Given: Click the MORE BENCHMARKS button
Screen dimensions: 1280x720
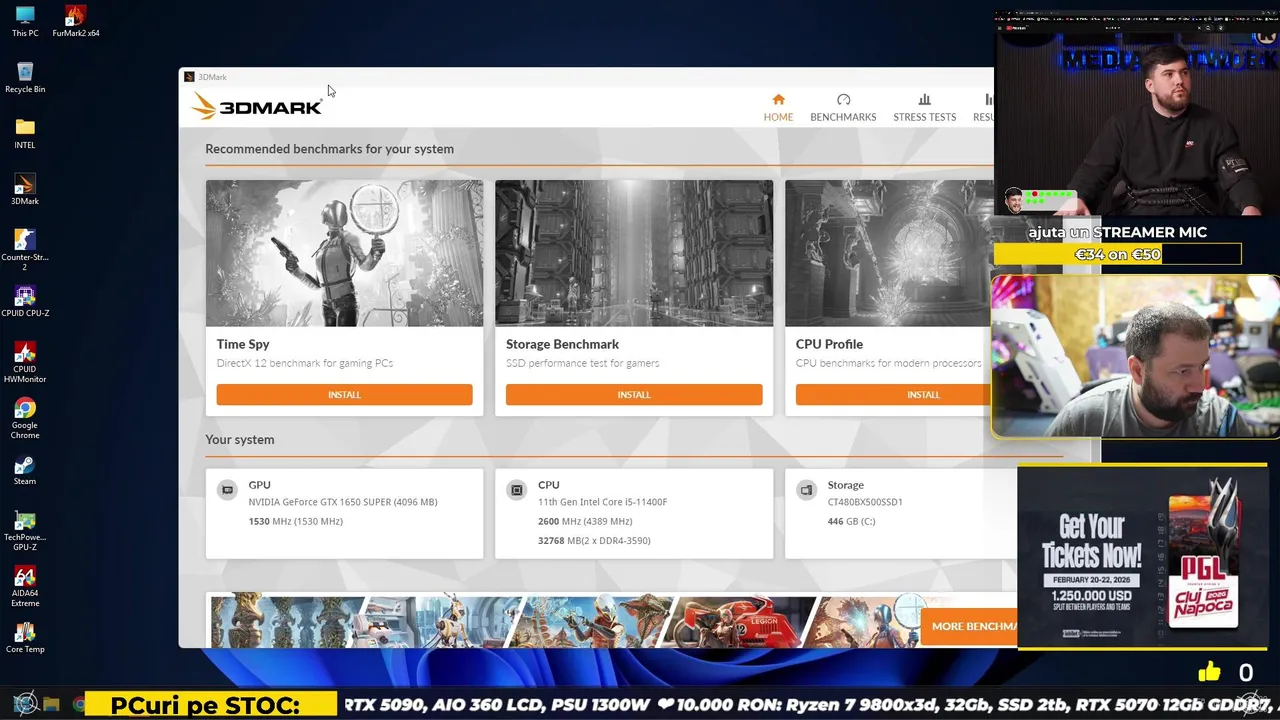Looking at the screenshot, I should (x=968, y=626).
